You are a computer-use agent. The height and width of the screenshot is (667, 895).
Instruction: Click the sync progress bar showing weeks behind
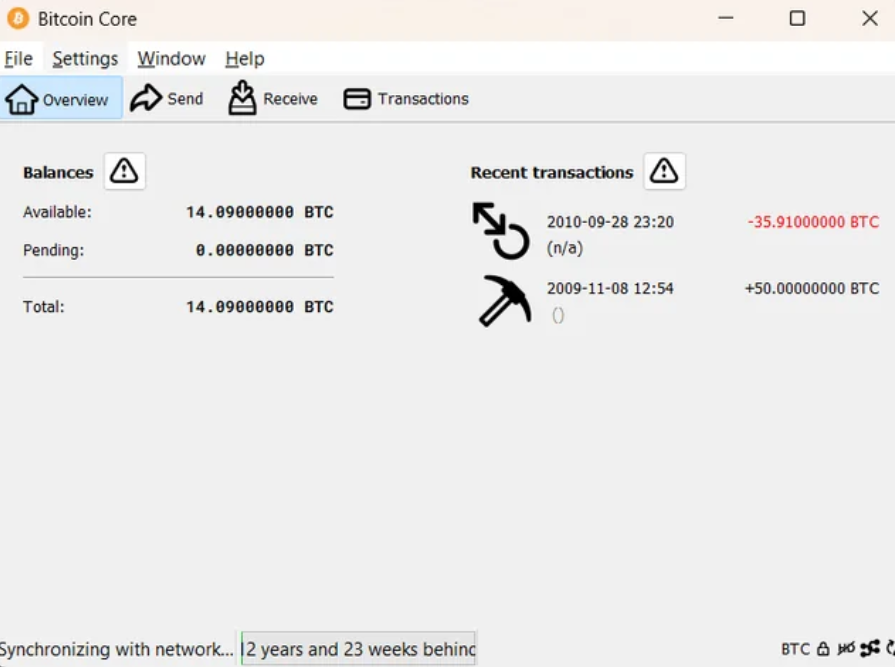click(358, 649)
